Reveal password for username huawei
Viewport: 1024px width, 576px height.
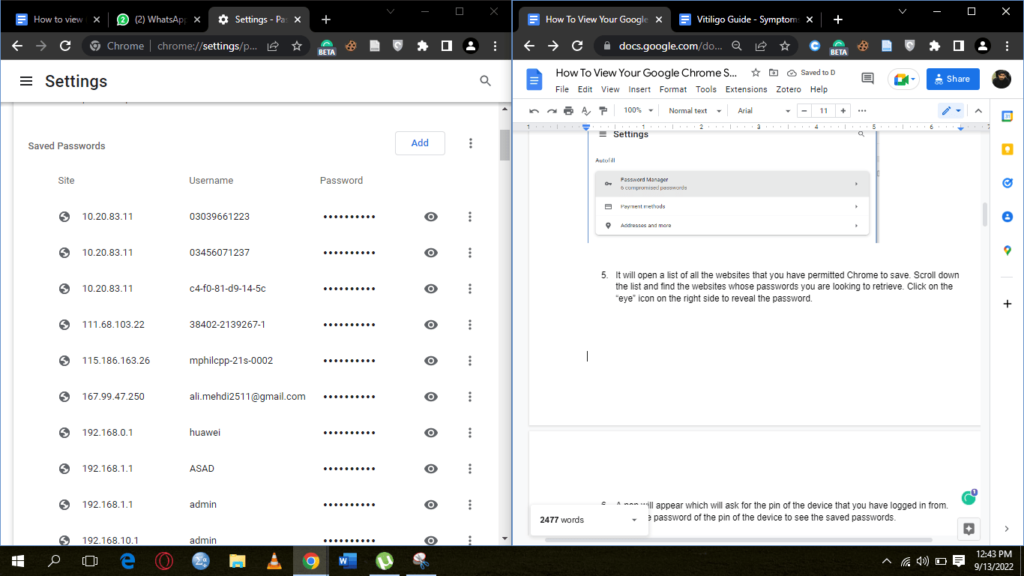click(431, 432)
